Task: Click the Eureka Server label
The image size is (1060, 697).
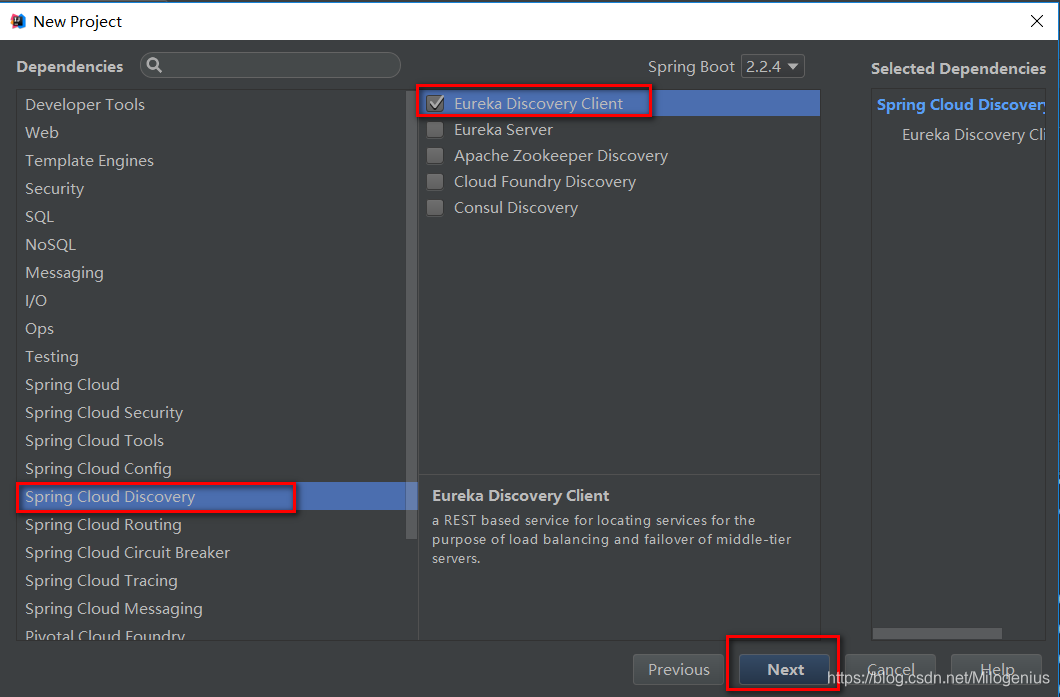Action: (503, 130)
